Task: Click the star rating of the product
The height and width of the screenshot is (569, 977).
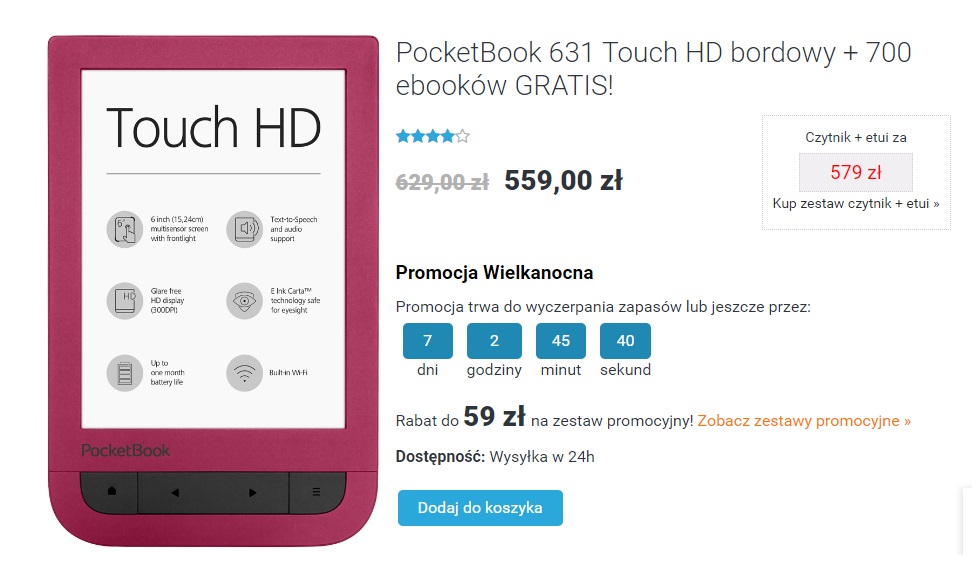Action: (432, 136)
